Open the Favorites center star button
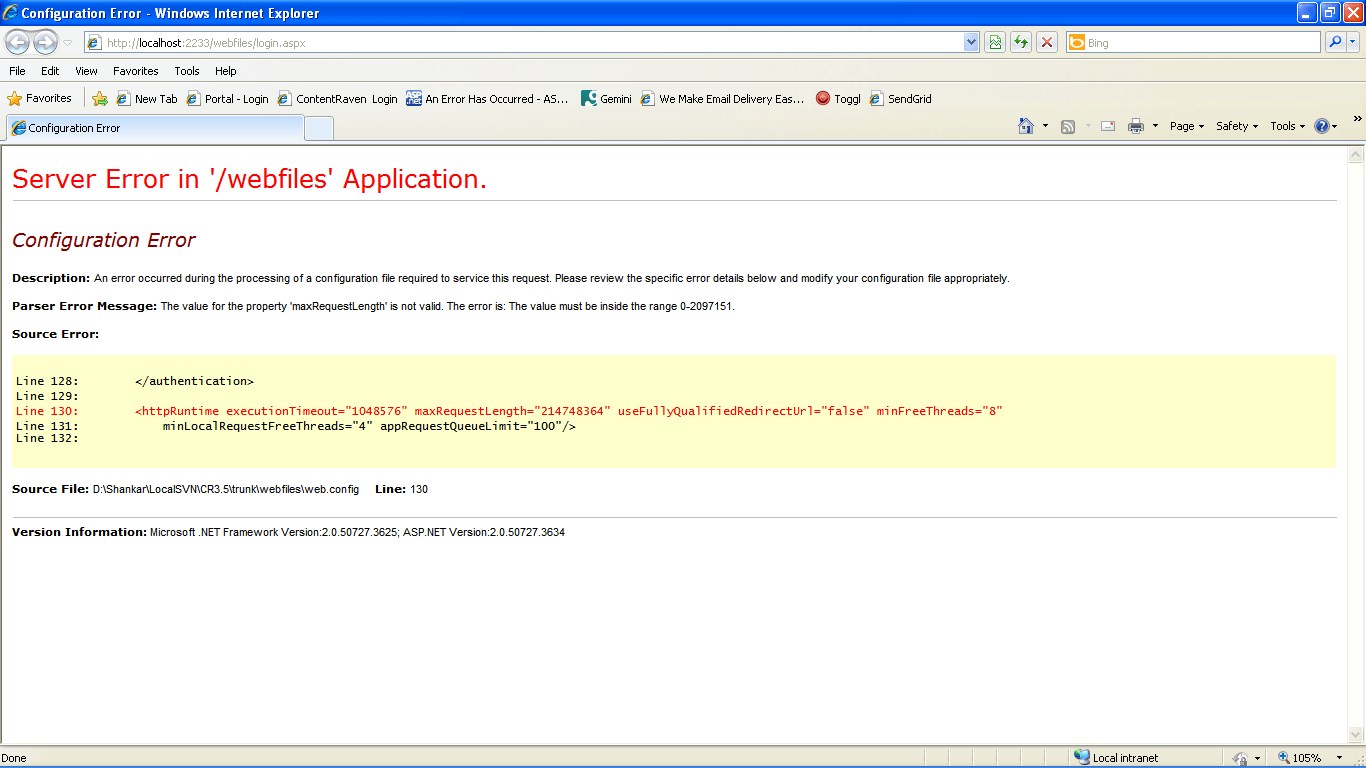1366x768 pixels. click(40, 99)
